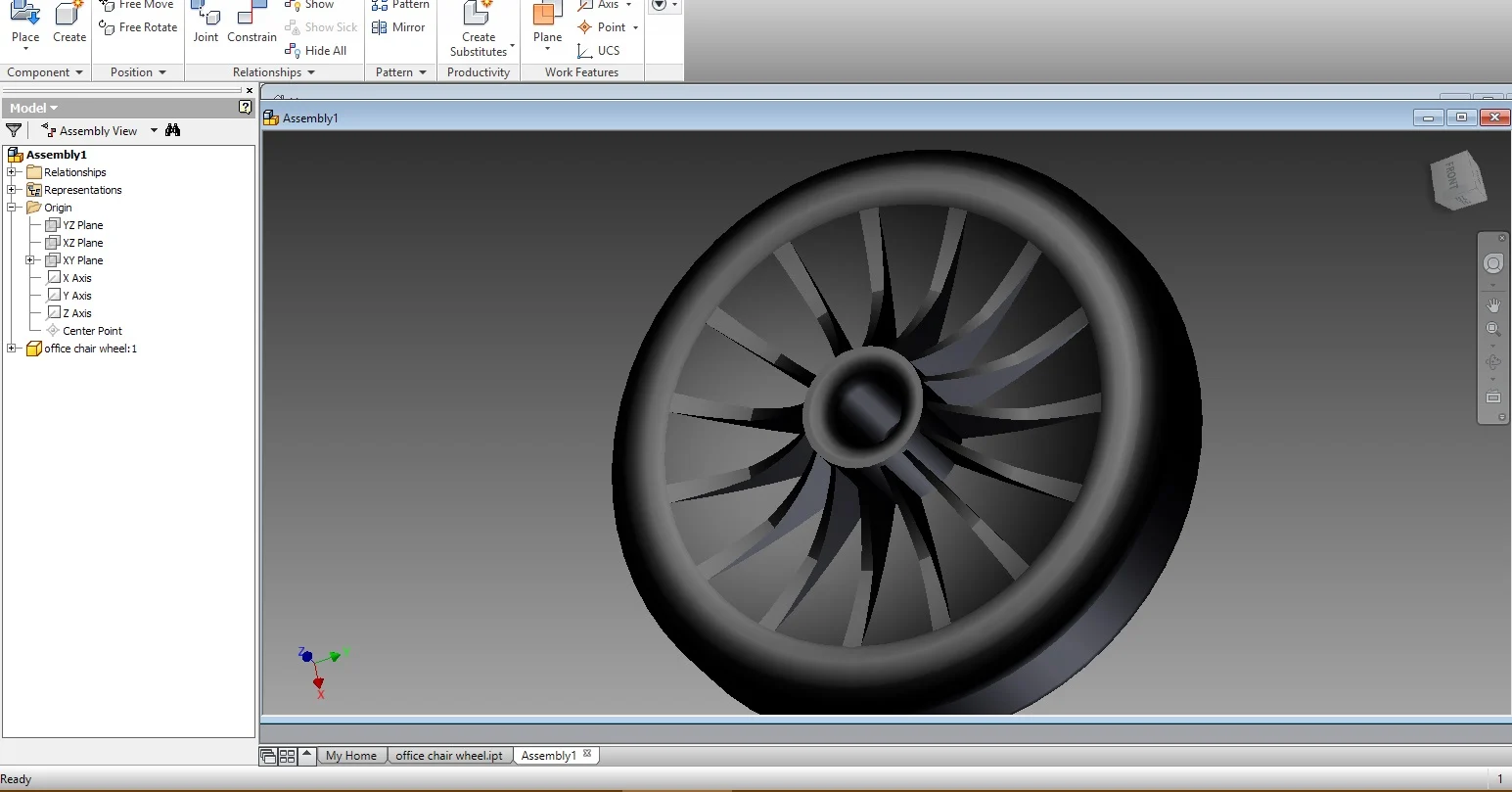The image size is (1512, 792).
Task: Expand the XY Plane node
Action: pos(29,260)
